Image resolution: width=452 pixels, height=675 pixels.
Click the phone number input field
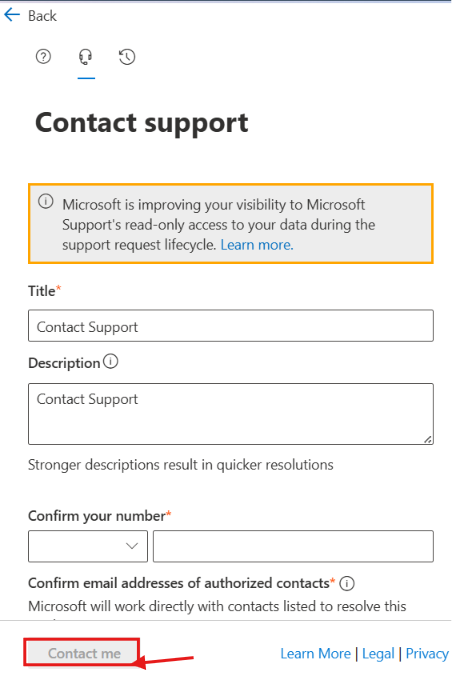pyautogui.click(x=293, y=546)
